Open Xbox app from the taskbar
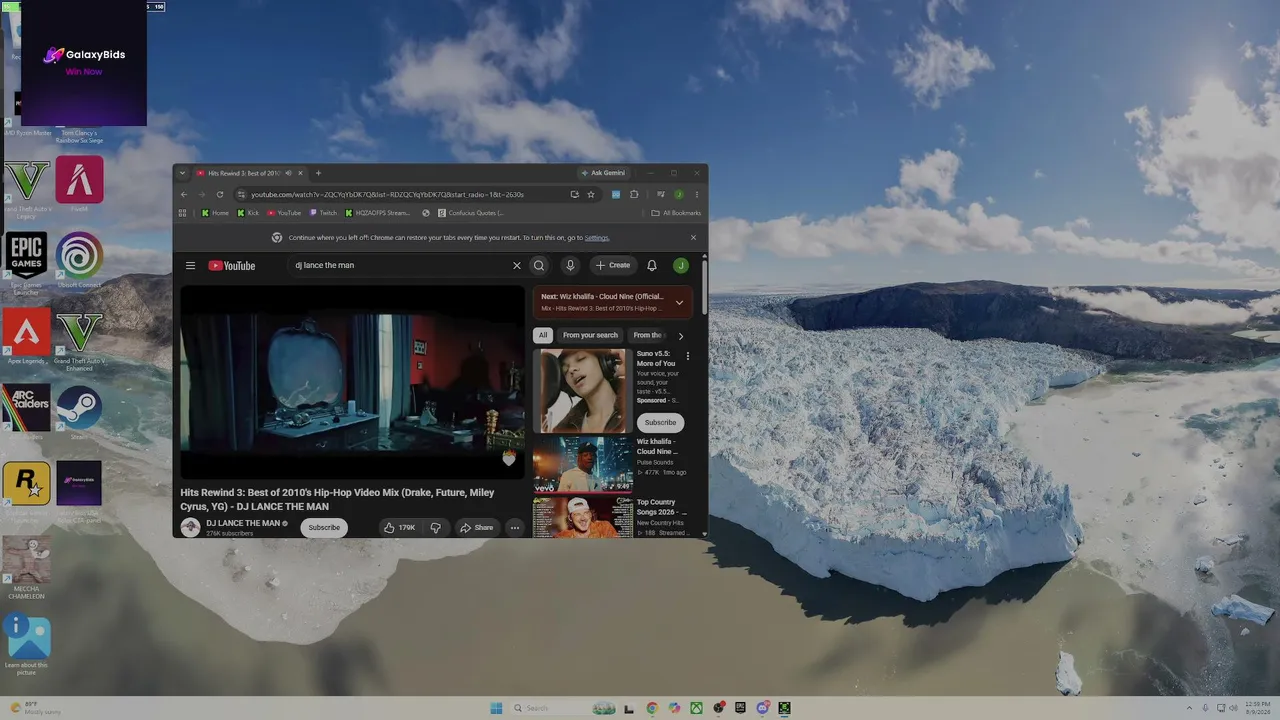The image size is (1280, 720). coord(696,708)
